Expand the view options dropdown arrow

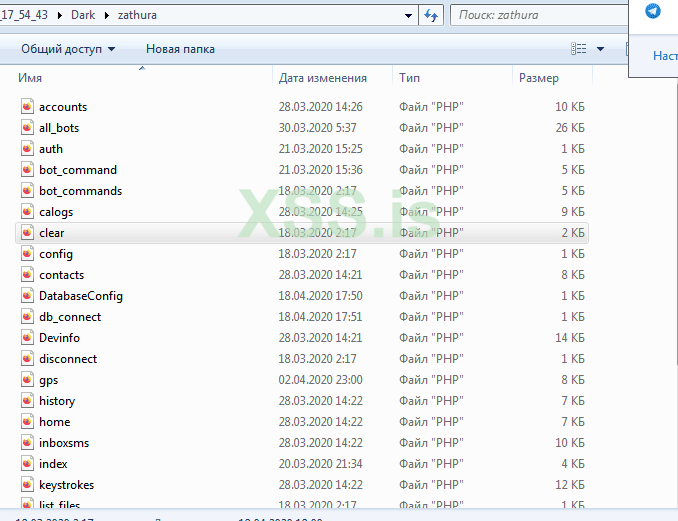[600, 49]
